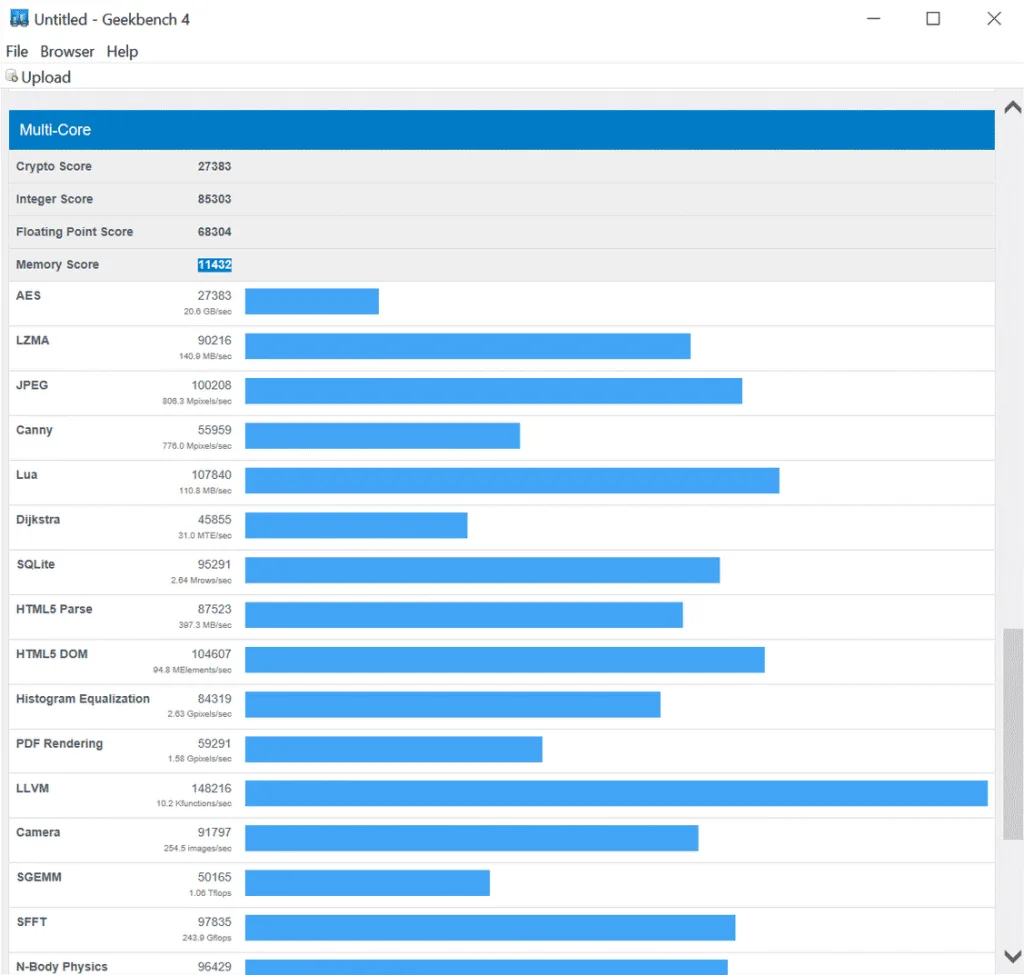Click the Crypto Score value 27383

(214, 167)
